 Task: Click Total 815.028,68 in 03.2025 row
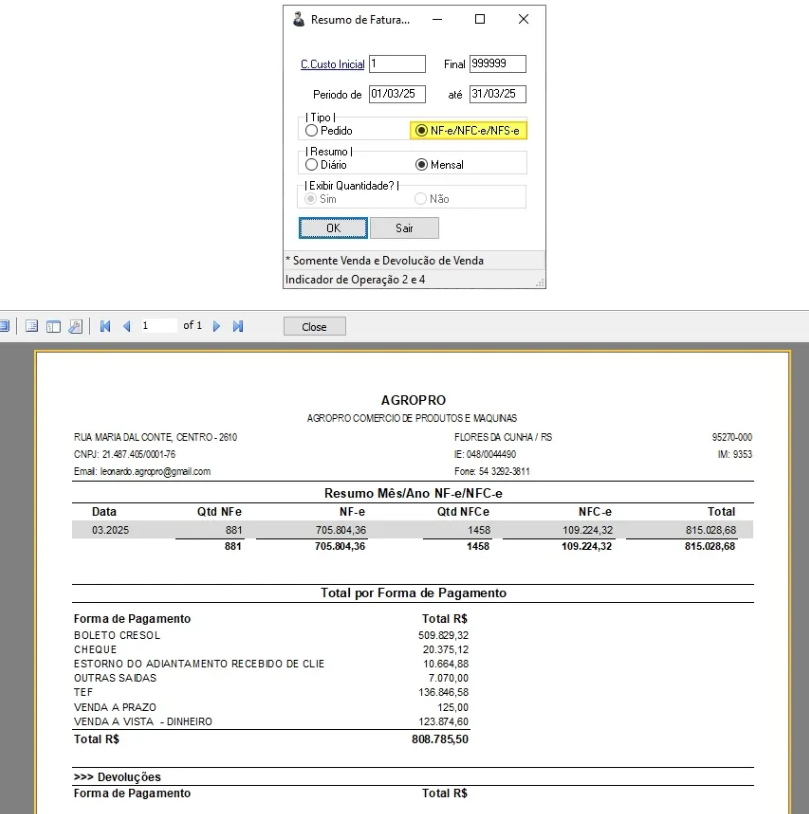click(710, 530)
